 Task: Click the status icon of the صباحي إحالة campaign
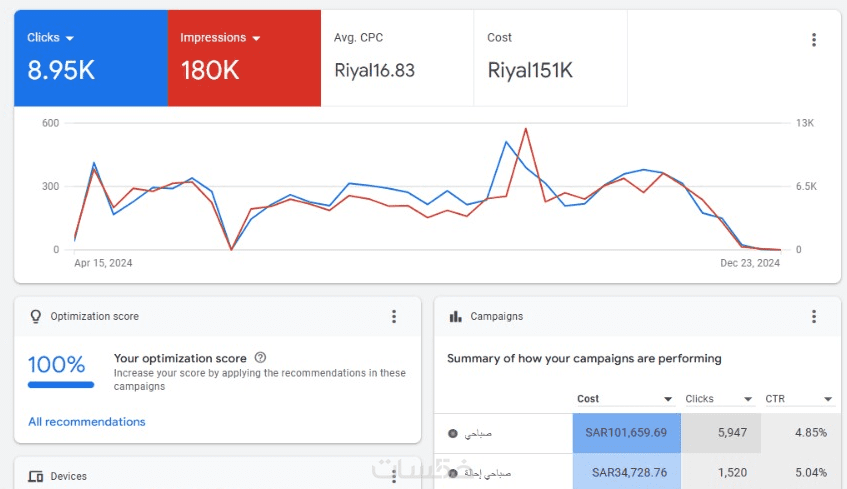pyautogui.click(x=452, y=472)
